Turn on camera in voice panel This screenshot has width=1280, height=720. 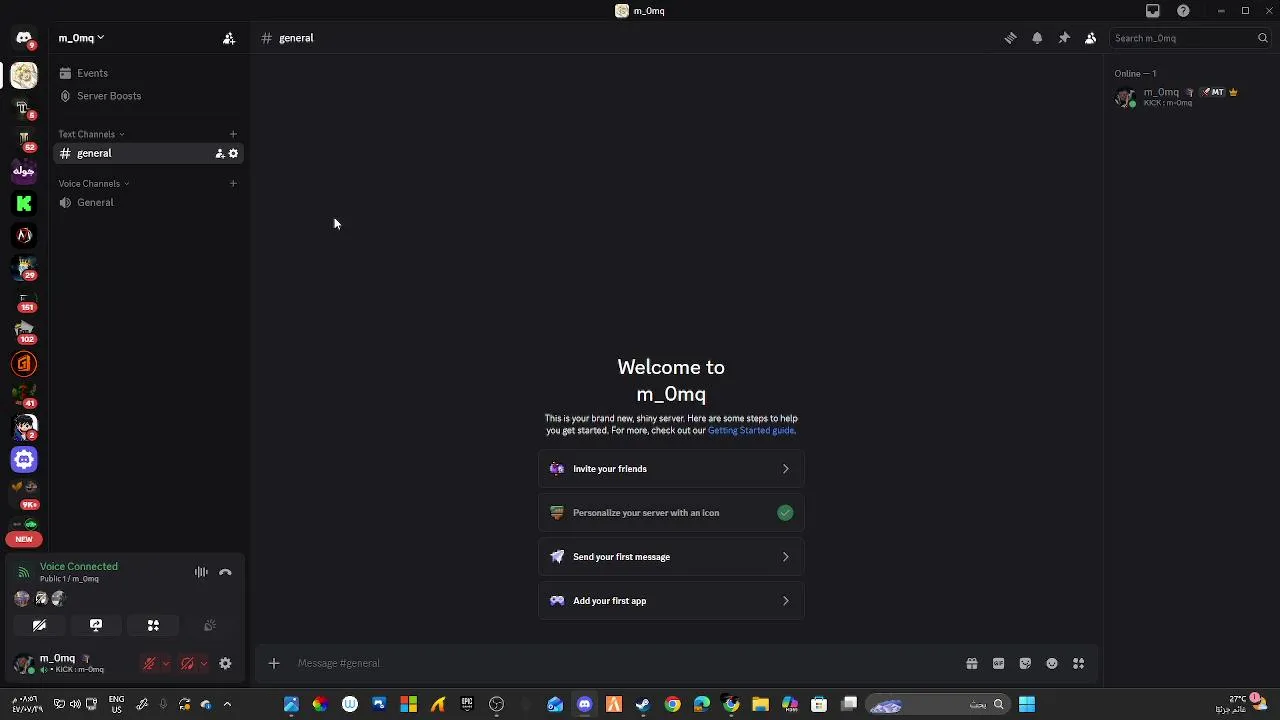[39, 625]
